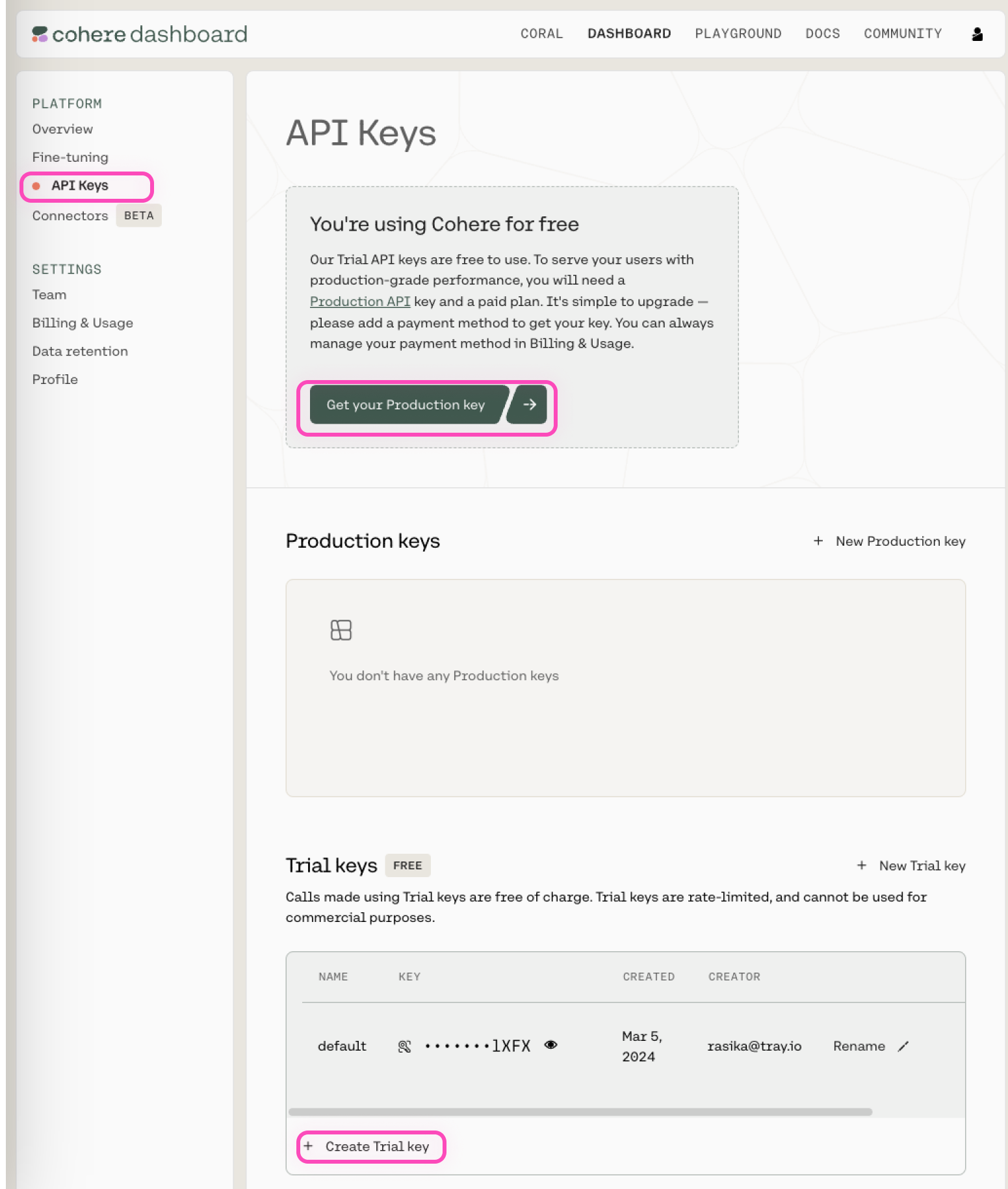Screen dimensions: 1008x1189
Task: Open the Coral tab in top navigation
Action: (x=541, y=34)
